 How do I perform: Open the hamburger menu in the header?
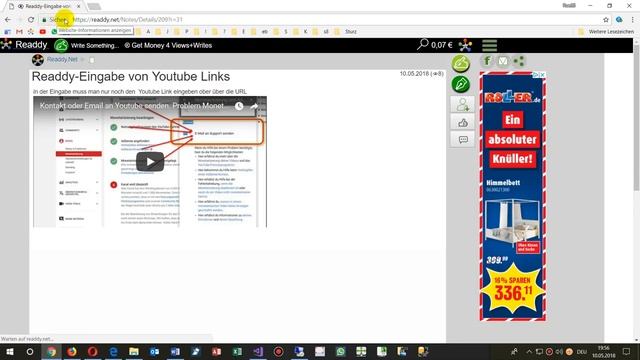click(489, 45)
